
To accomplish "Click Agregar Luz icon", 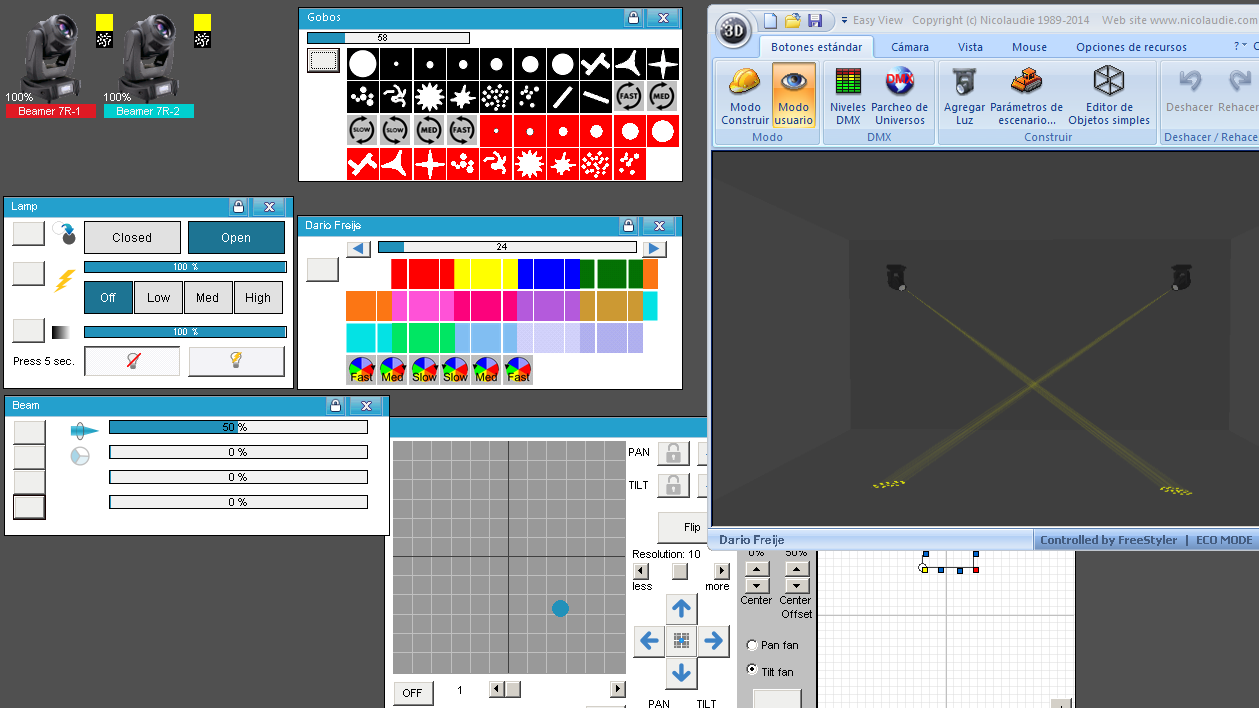I will click(x=963, y=95).
